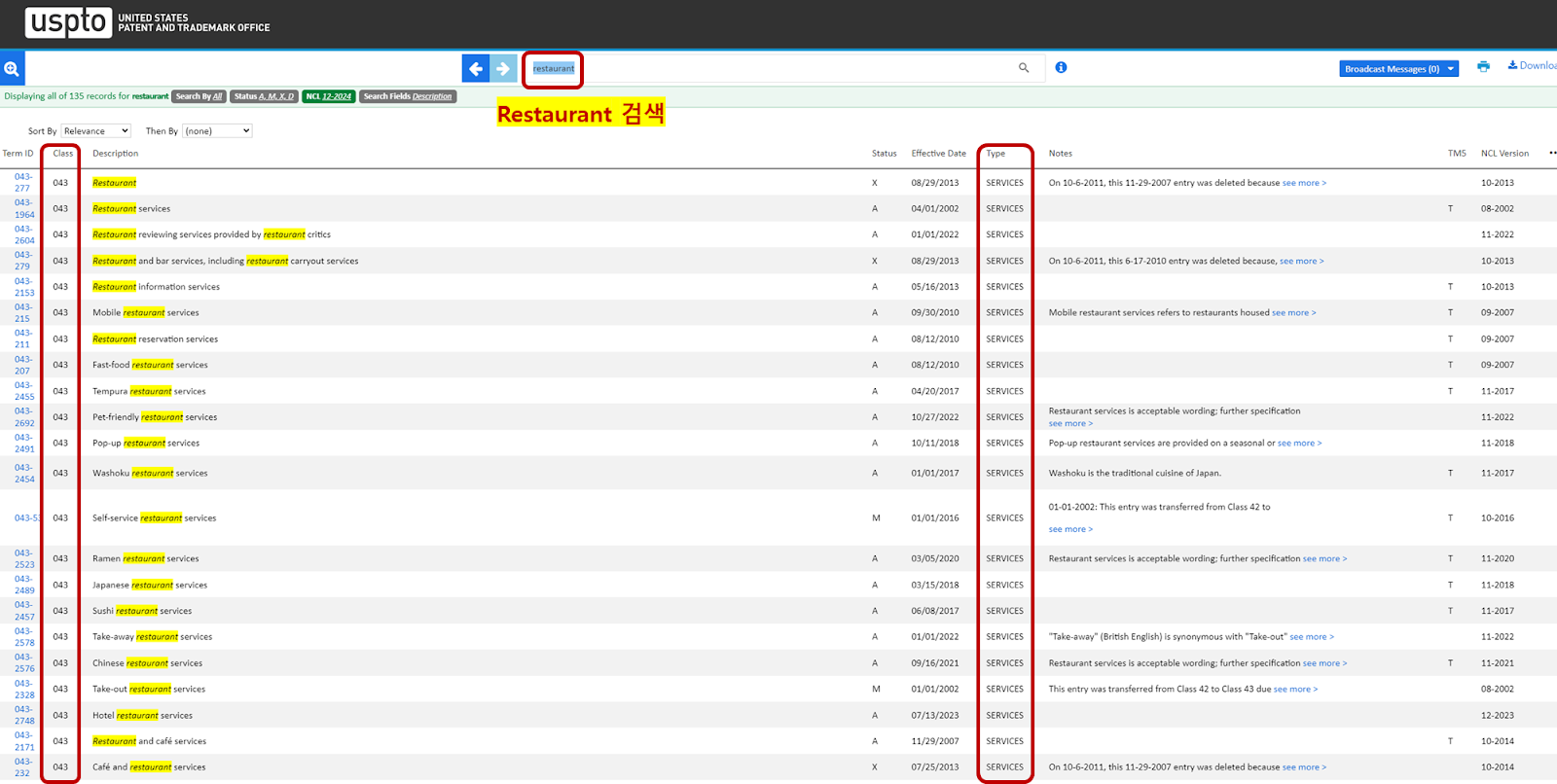This screenshot has height=784, width=1557.
Task: Click the Search By All filter tag
Action: (x=199, y=96)
